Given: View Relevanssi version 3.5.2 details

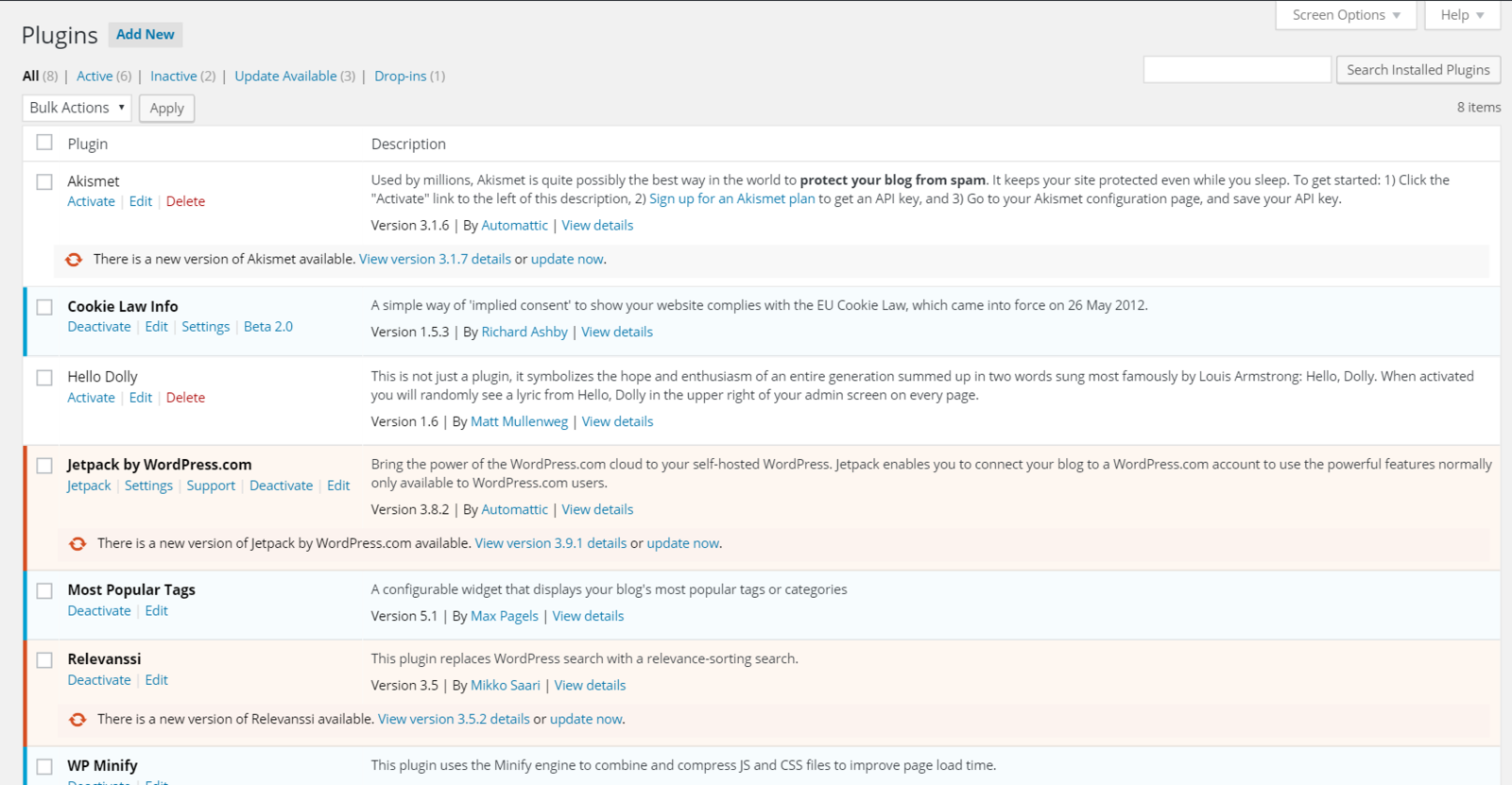Looking at the screenshot, I should coord(454,719).
